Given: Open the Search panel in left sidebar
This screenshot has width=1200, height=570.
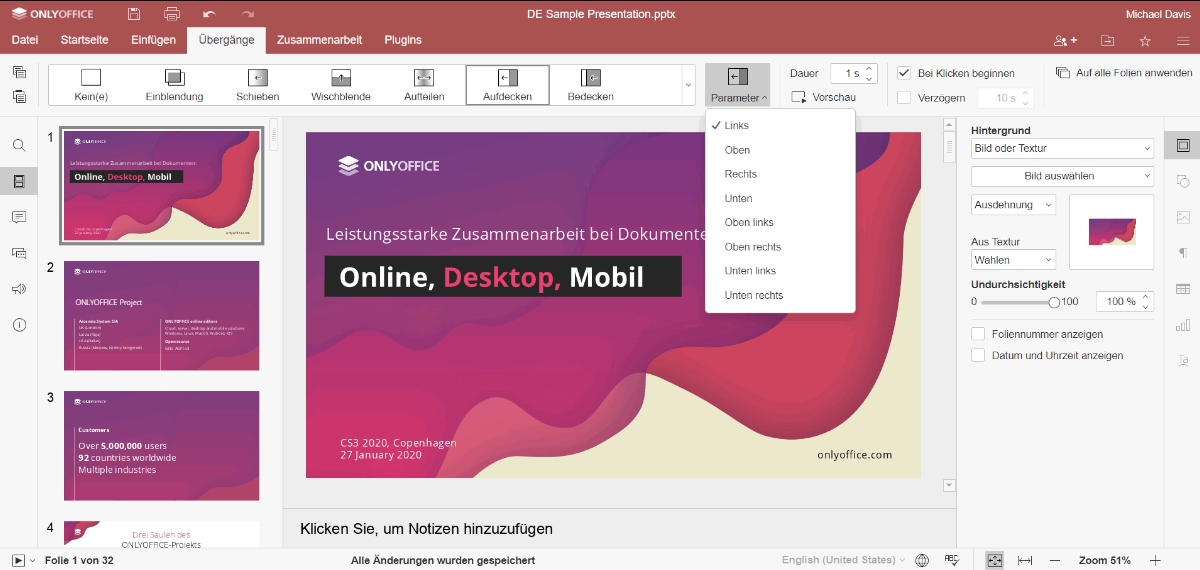Looking at the screenshot, I should pyautogui.click(x=19, y=145).
